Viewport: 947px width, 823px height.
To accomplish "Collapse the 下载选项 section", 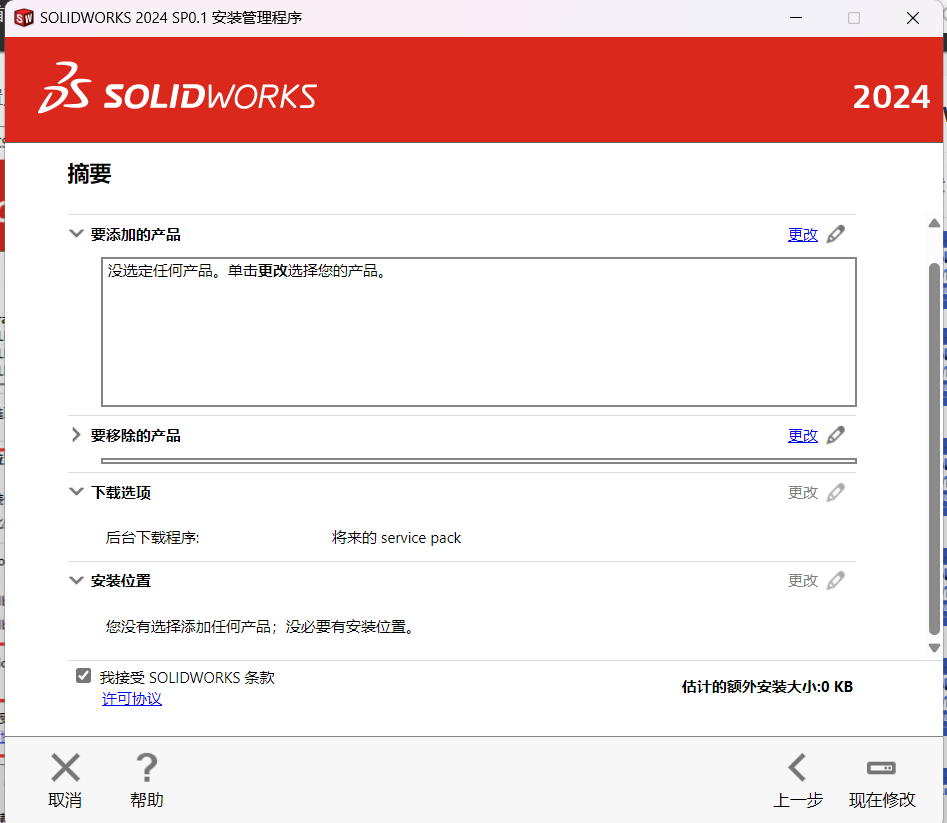I will click(x=76, y=492).
